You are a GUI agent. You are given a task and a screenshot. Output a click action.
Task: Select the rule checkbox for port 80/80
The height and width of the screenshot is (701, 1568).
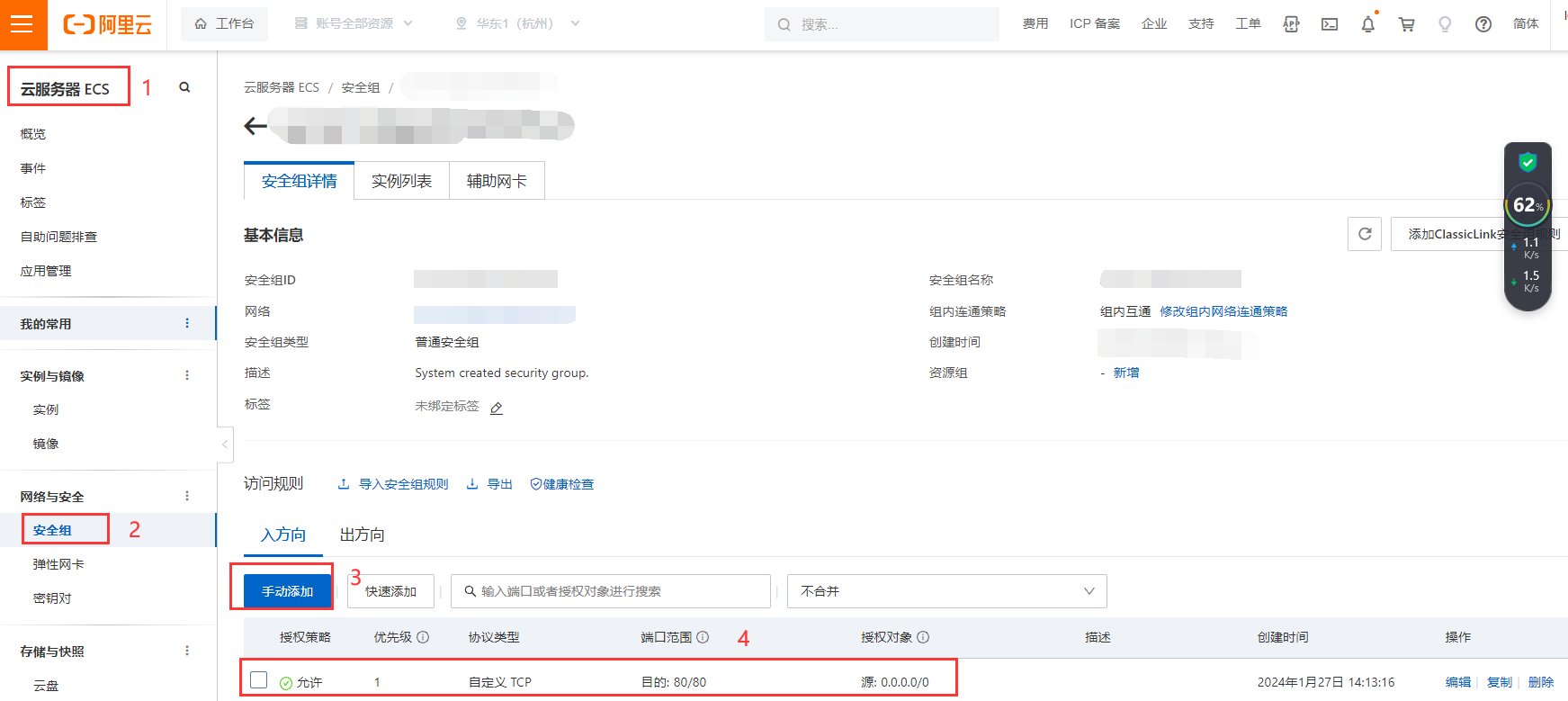tap(259, 680)
